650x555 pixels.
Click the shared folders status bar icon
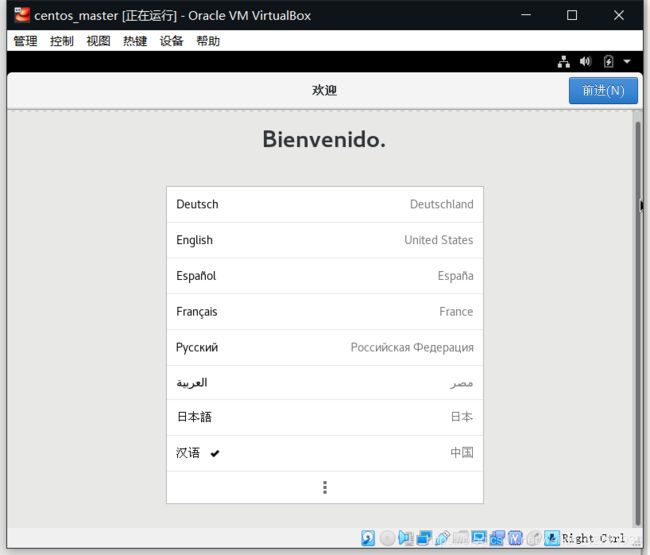click(x=461, y=538)
